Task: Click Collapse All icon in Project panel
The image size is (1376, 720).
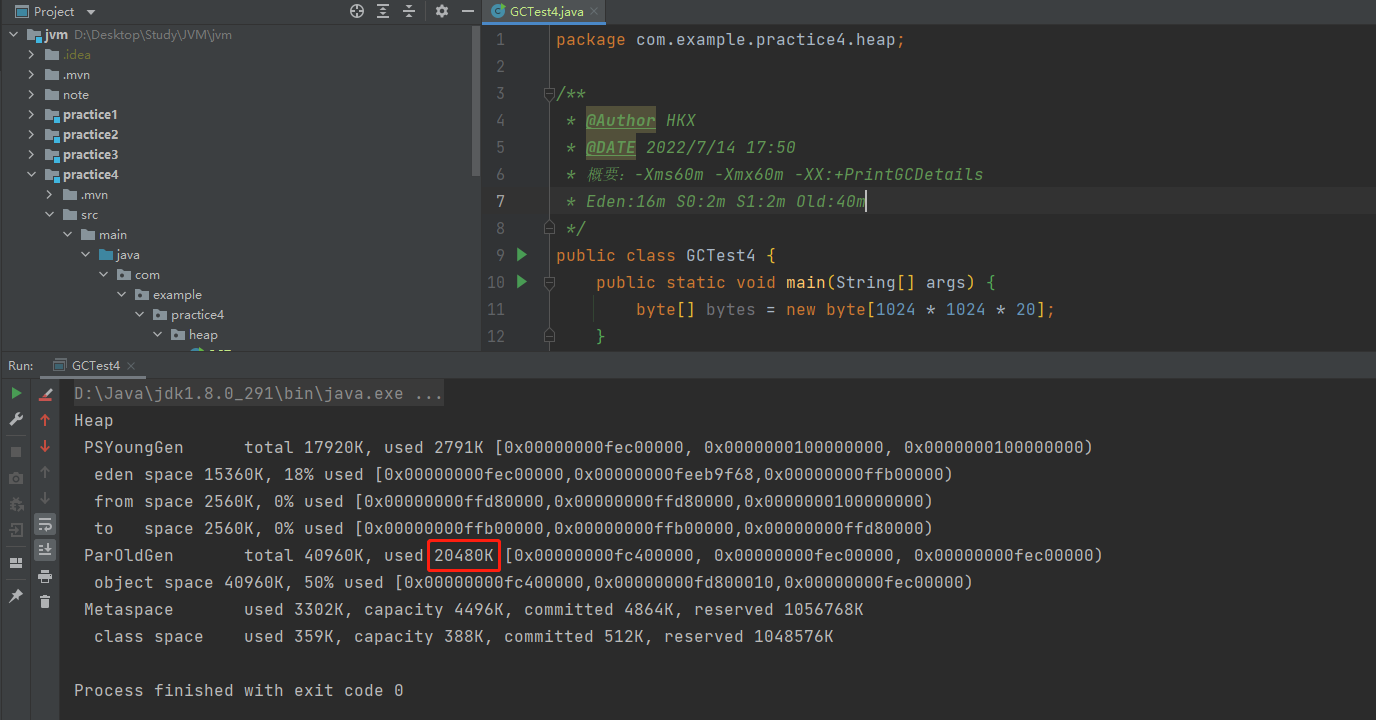Action: [409, 11]
